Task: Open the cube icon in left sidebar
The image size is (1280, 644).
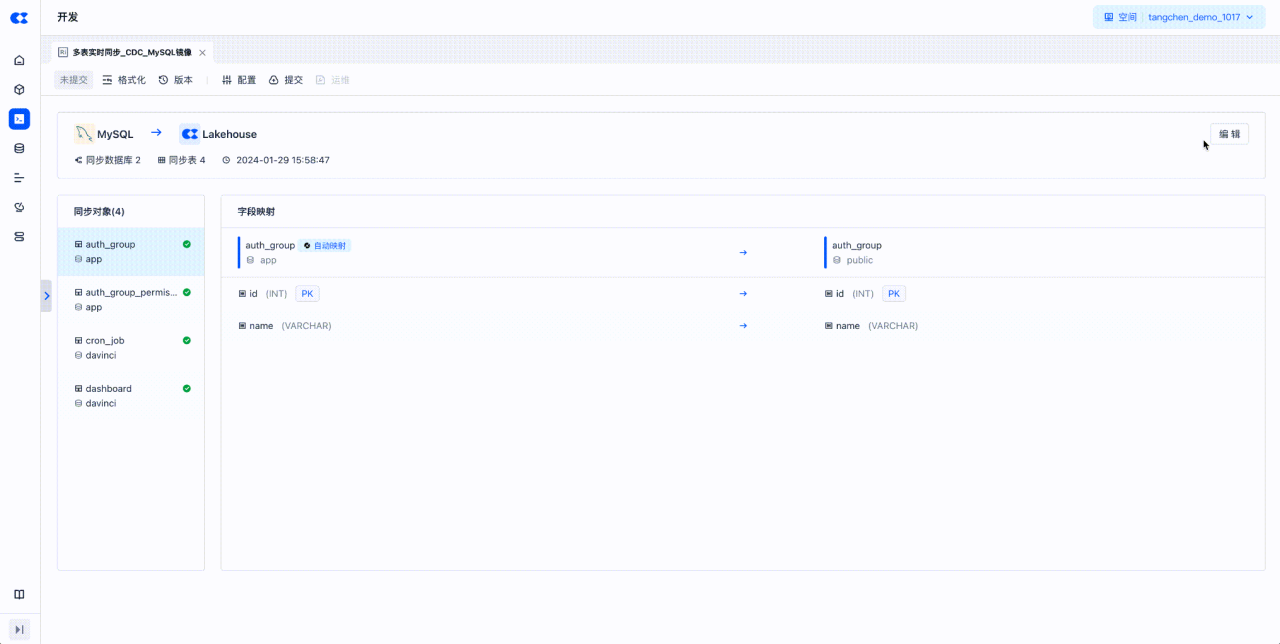Action: (19, 89)
